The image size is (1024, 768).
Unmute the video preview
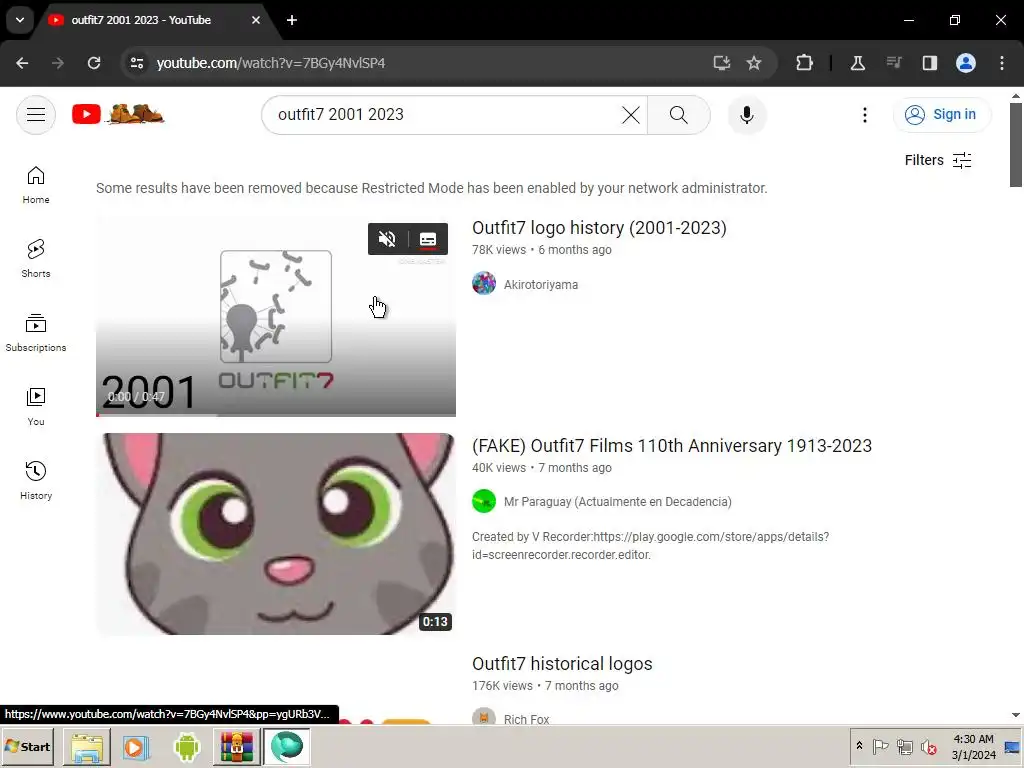tap(387, 239)
